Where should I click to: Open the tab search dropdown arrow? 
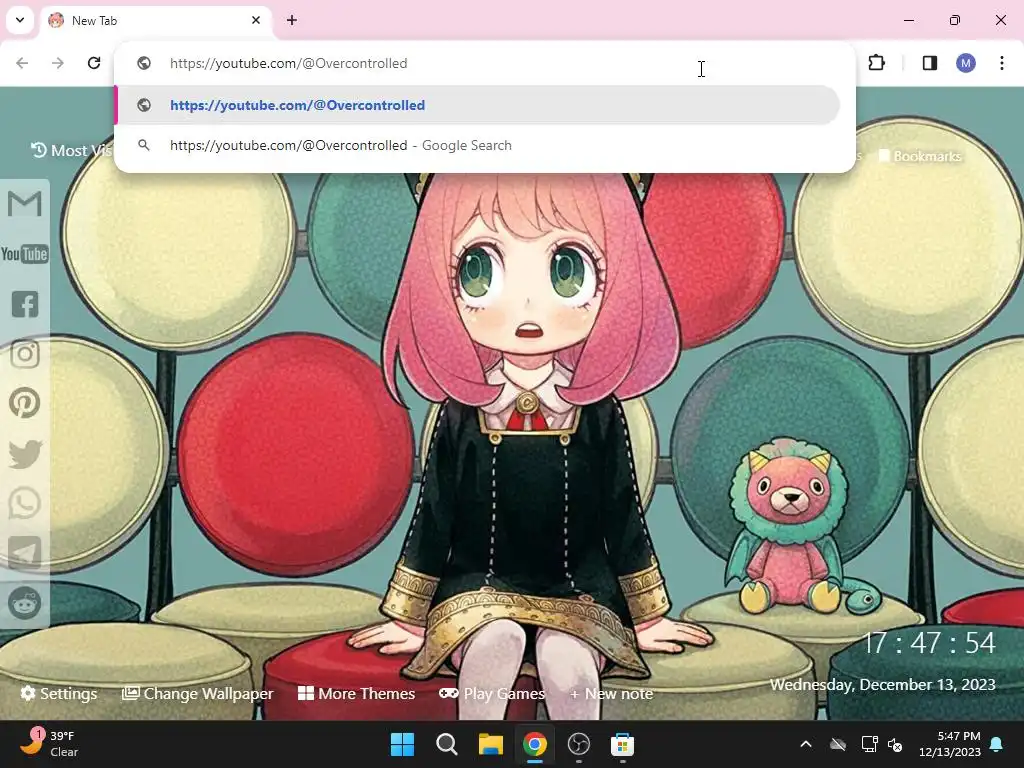[20, 20]
